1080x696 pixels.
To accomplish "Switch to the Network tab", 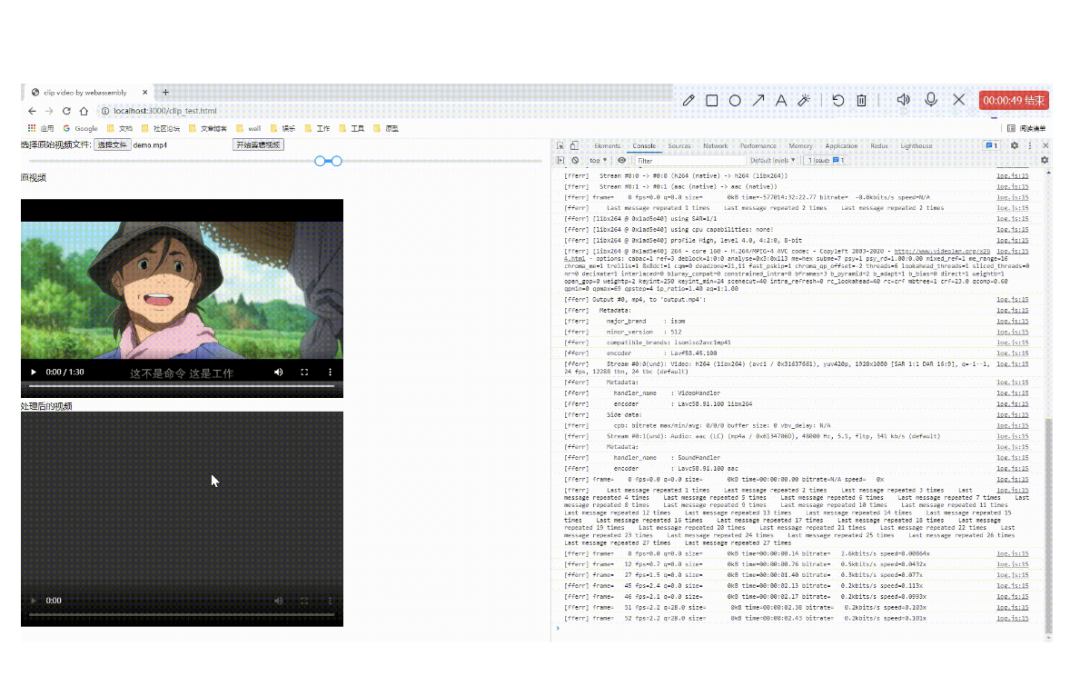I will 715,146.
